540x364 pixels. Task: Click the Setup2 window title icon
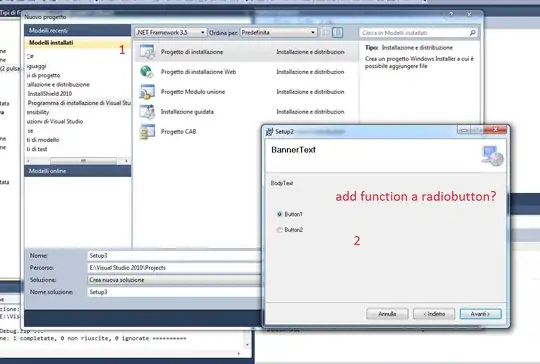(x=269, y=132)
